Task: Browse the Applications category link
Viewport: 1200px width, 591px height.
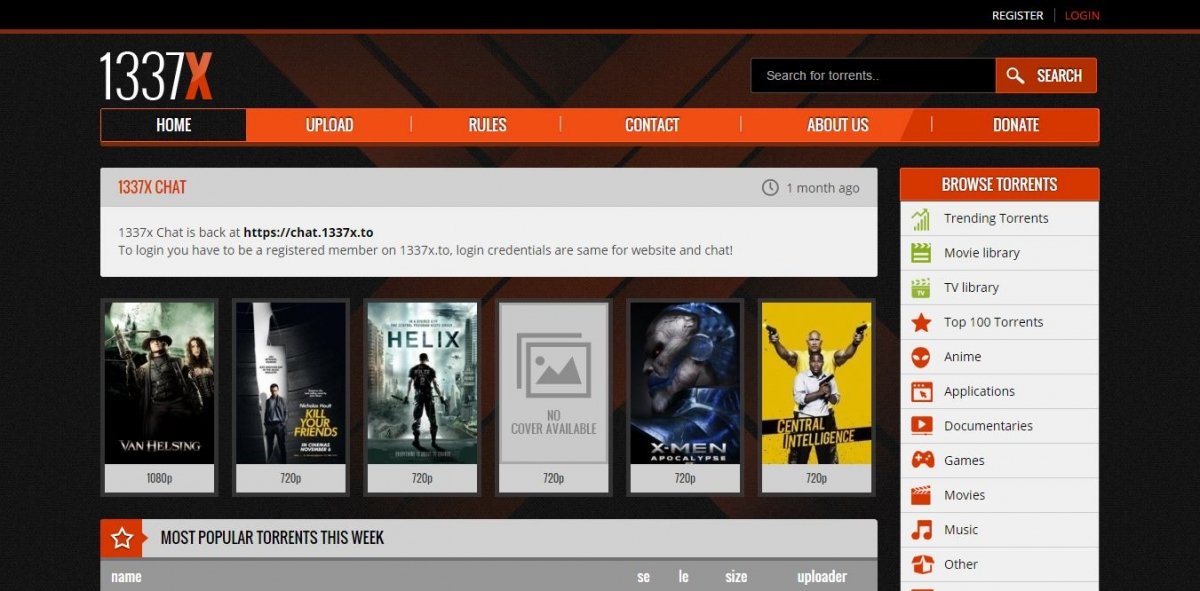Action: pos(979,392)
